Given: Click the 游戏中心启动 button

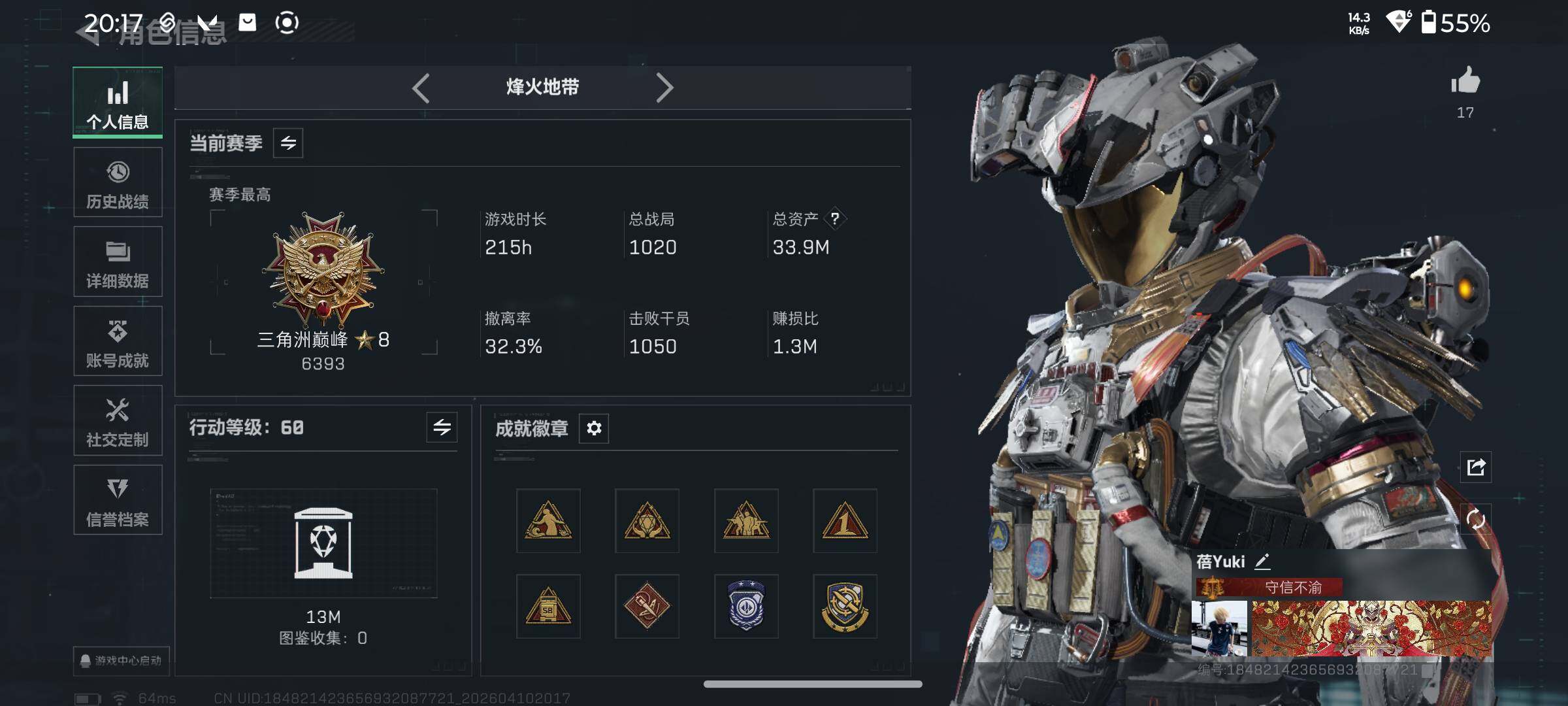Looking at the screenshot, I should point(122,660).
